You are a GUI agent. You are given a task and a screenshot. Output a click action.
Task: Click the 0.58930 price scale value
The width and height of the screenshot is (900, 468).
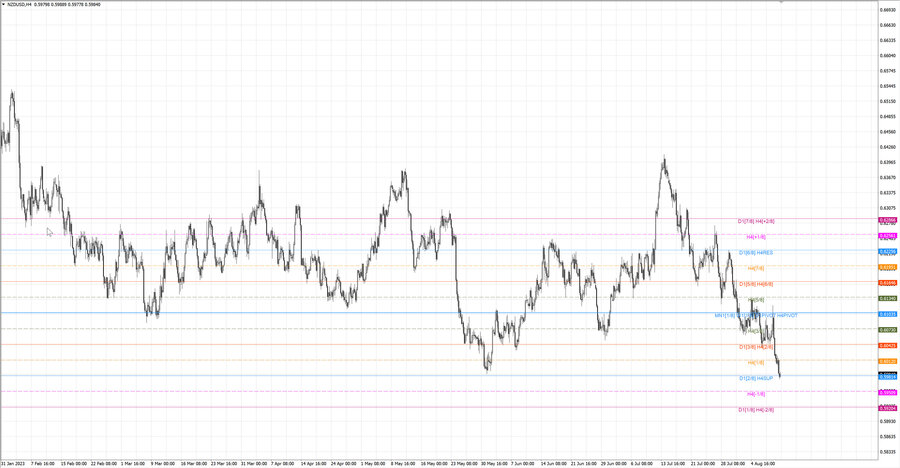pos(888,421)
